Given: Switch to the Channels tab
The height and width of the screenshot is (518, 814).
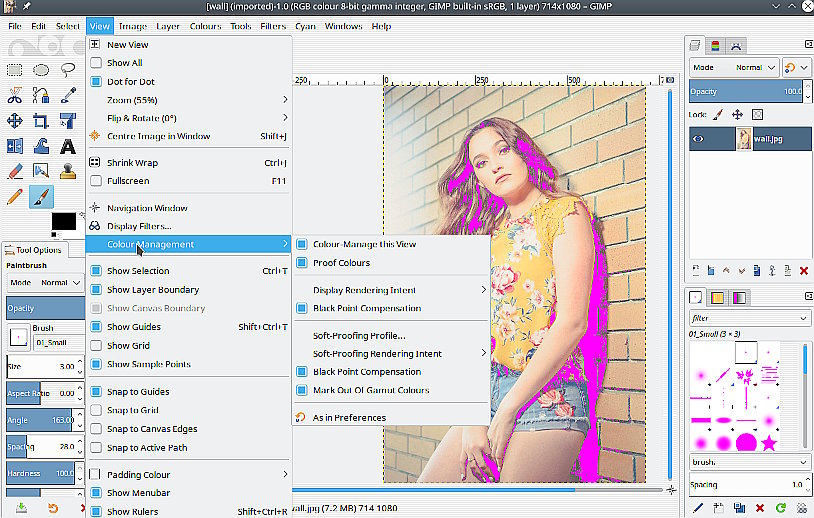Looking at the screenshot, I should click(716, 46).
